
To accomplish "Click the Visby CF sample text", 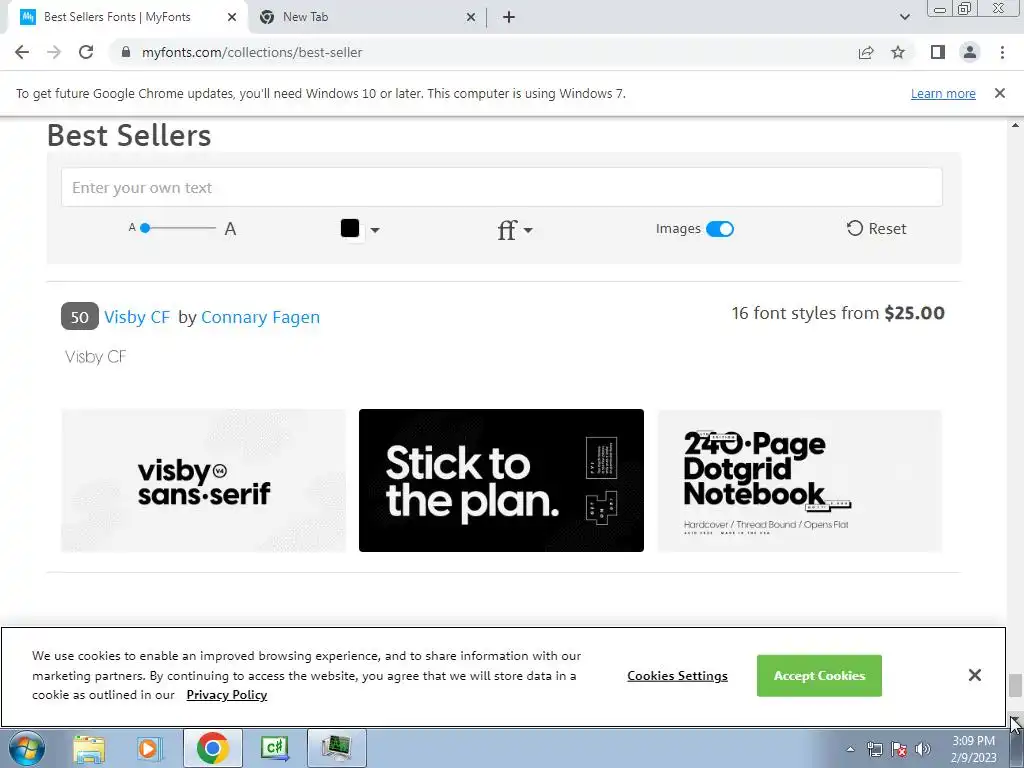I will click(95, 357).
